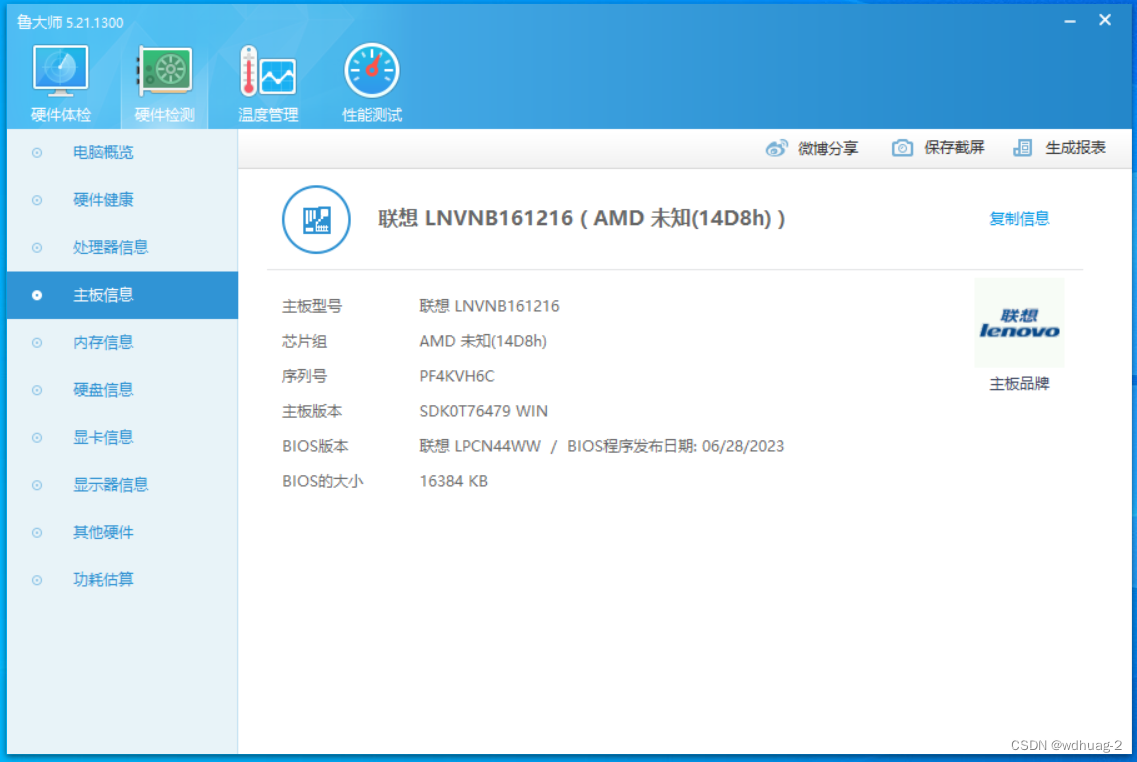Click the generate-report document icon
The image size is (1137, 762).
(1022, 148)
